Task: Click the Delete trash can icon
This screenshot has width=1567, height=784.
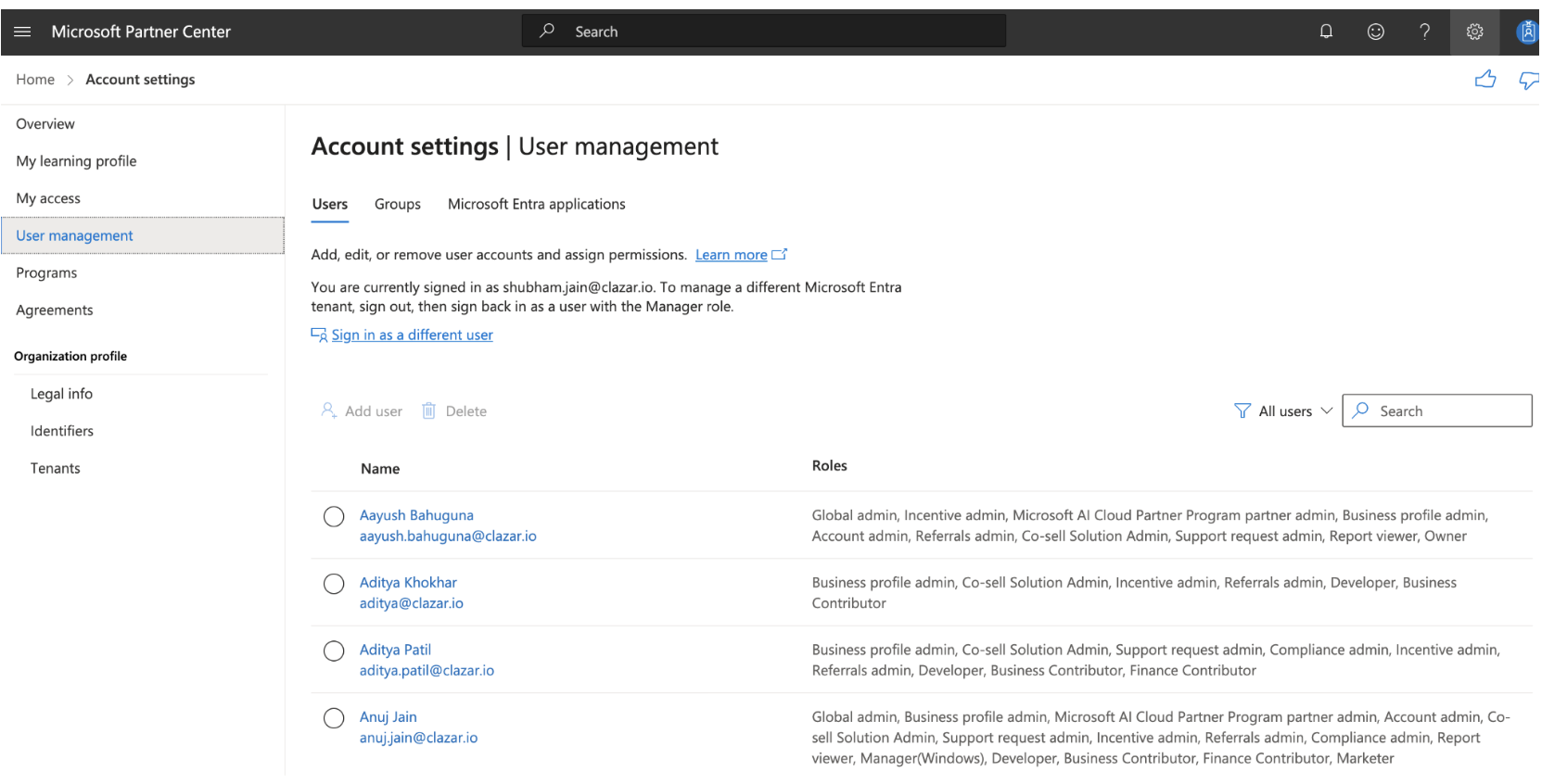Action: [x=428, y=411]
